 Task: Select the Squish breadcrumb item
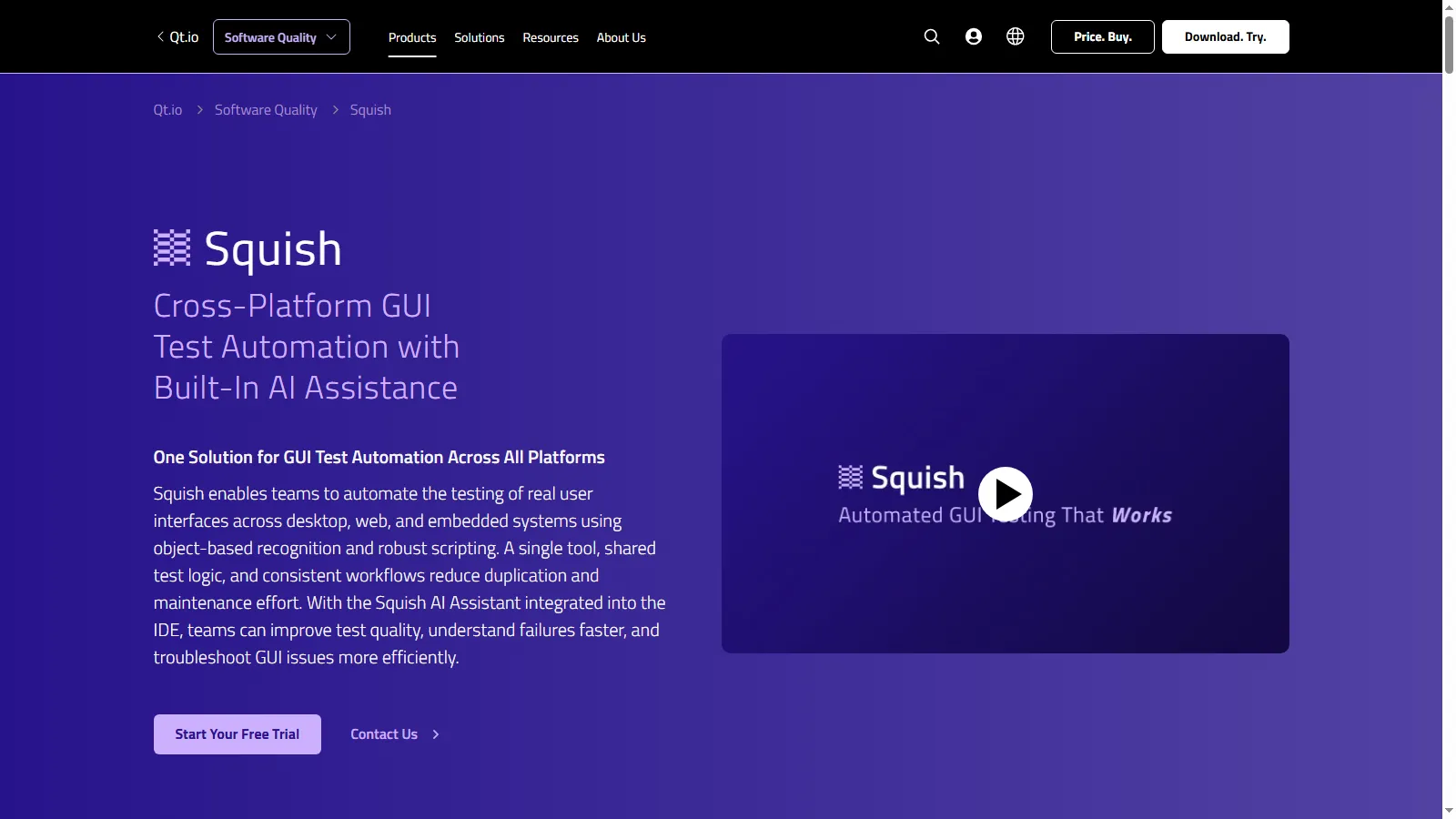370,110
